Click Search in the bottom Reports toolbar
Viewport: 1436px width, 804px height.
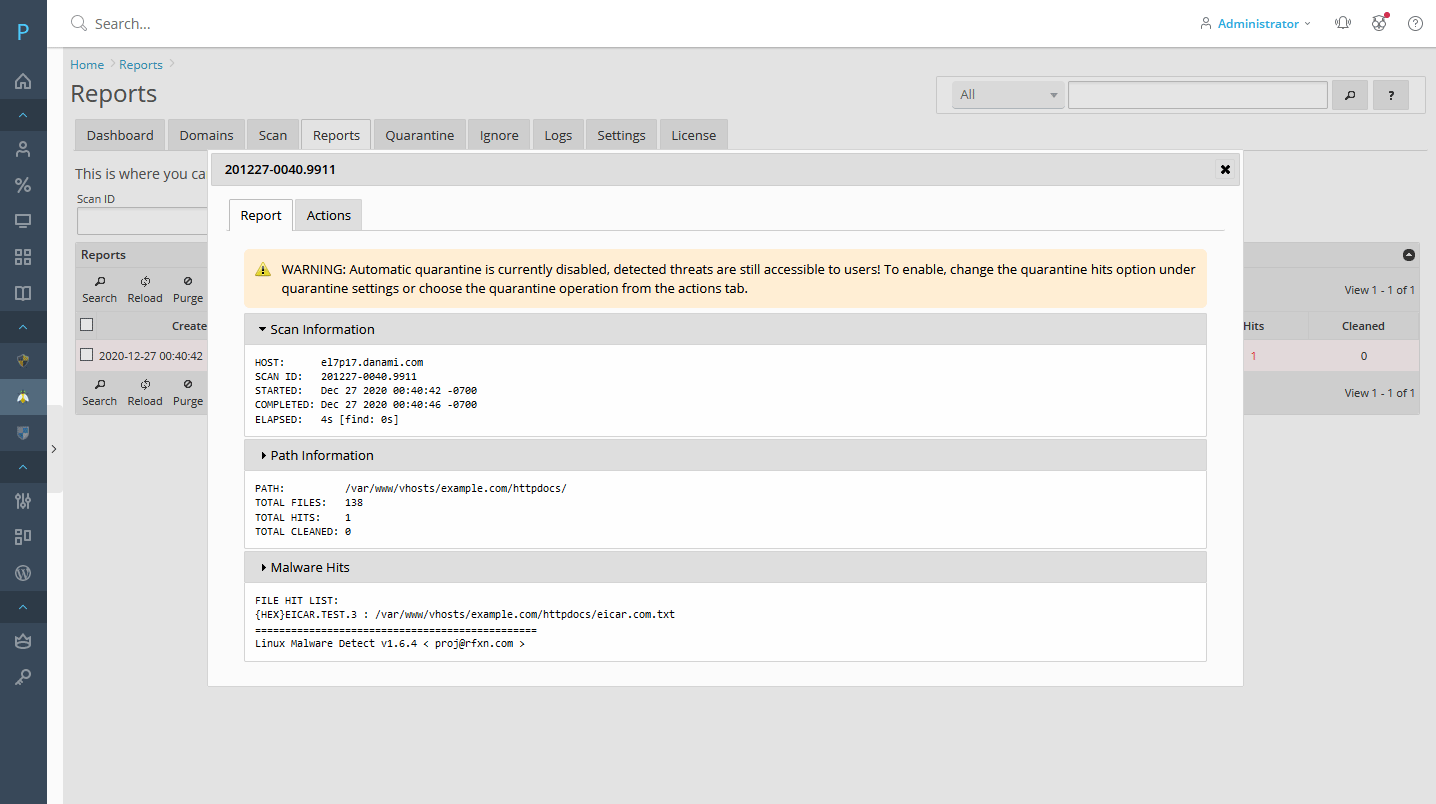point(99,392)
